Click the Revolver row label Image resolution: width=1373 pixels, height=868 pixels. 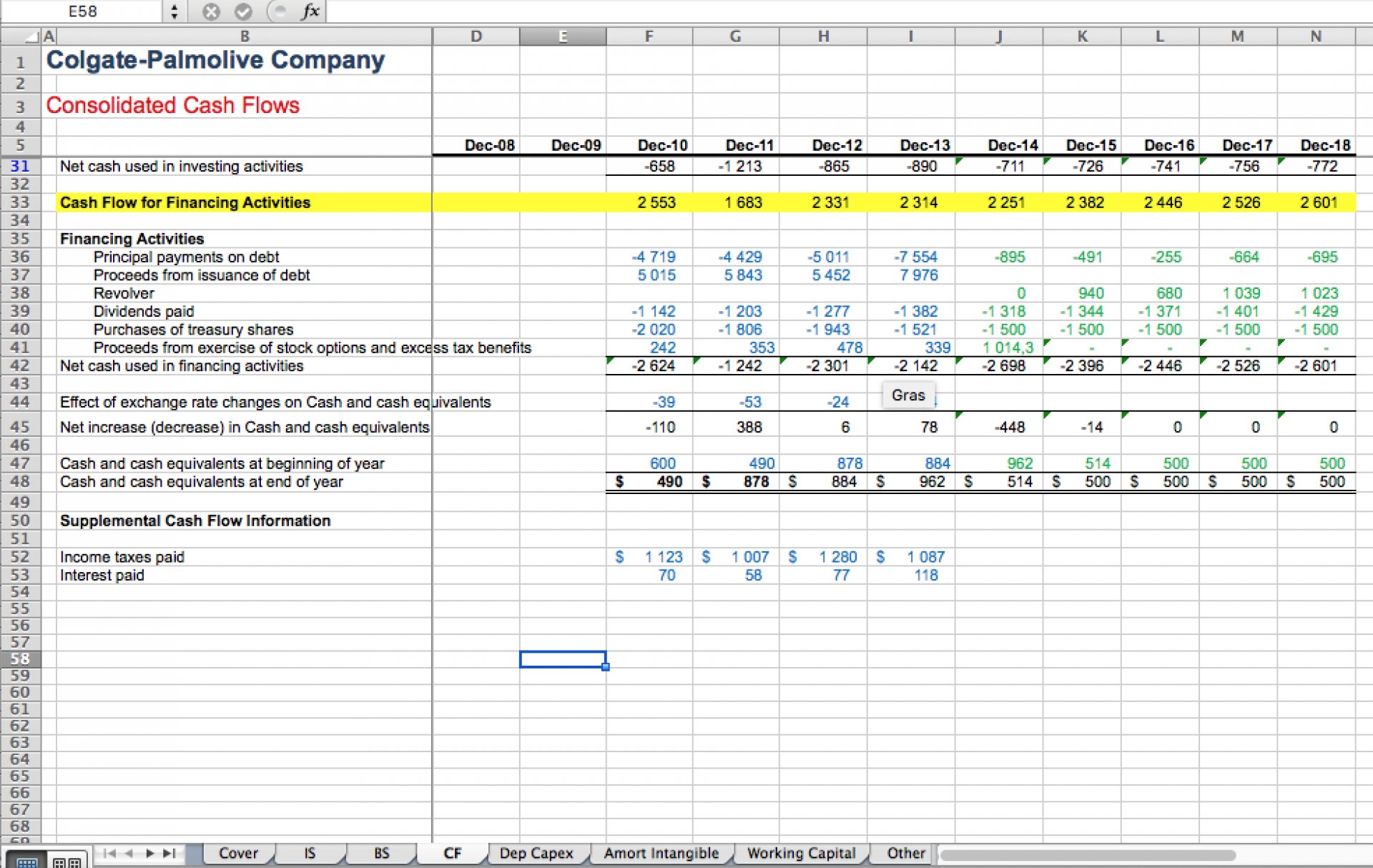click(124, 293)
